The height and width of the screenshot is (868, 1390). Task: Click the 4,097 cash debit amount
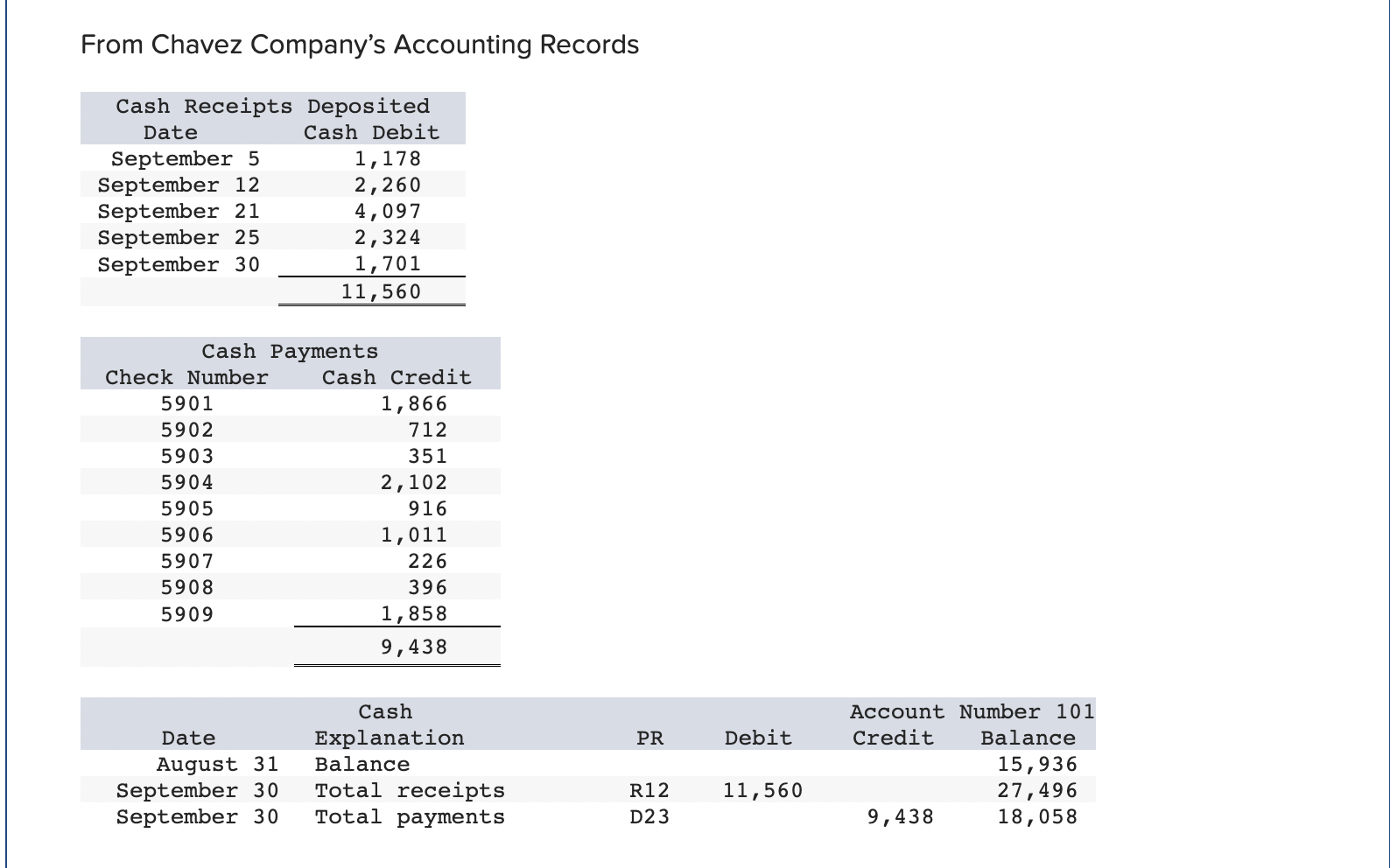[x=387, y=211]
